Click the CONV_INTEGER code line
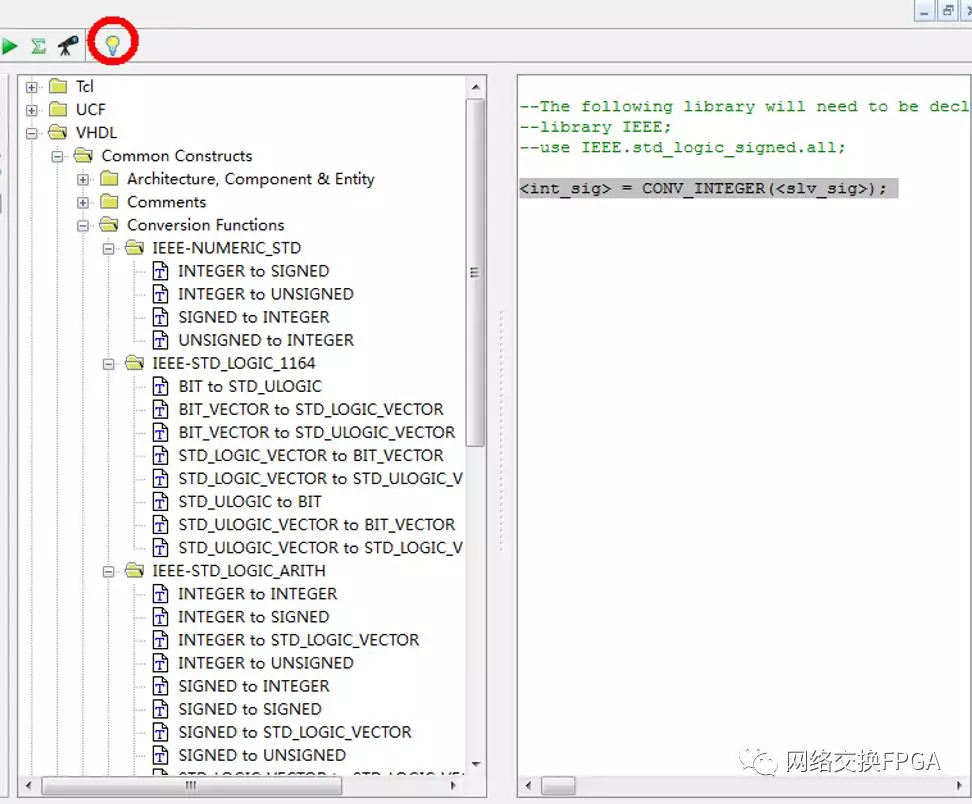The width and height of the screenshot is (972, 804). [x=709, y=188]
